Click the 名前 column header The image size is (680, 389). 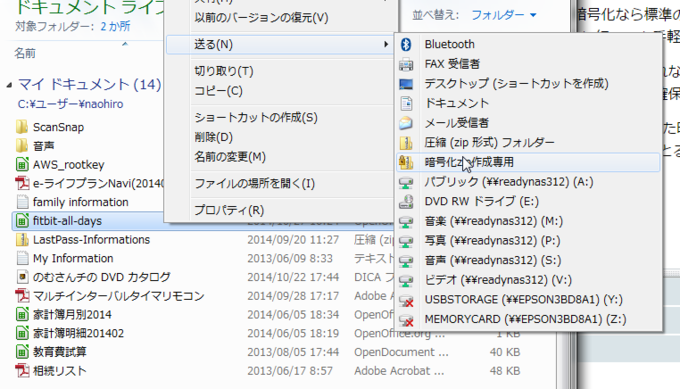[x=25, y=53]
